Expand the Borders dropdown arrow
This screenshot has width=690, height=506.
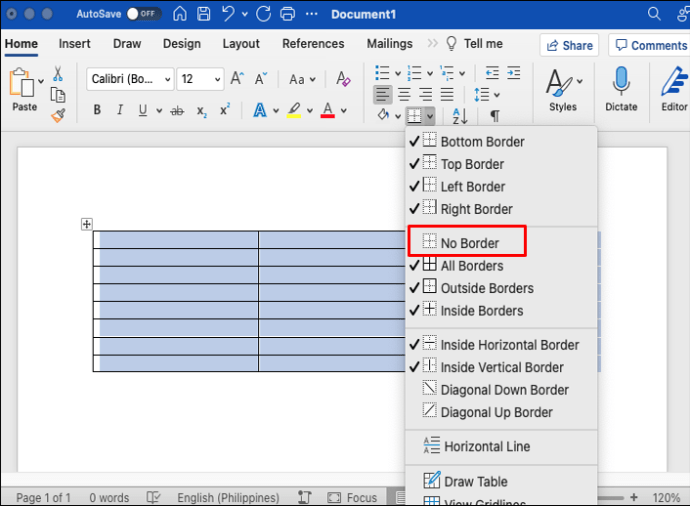click(429, 116)
